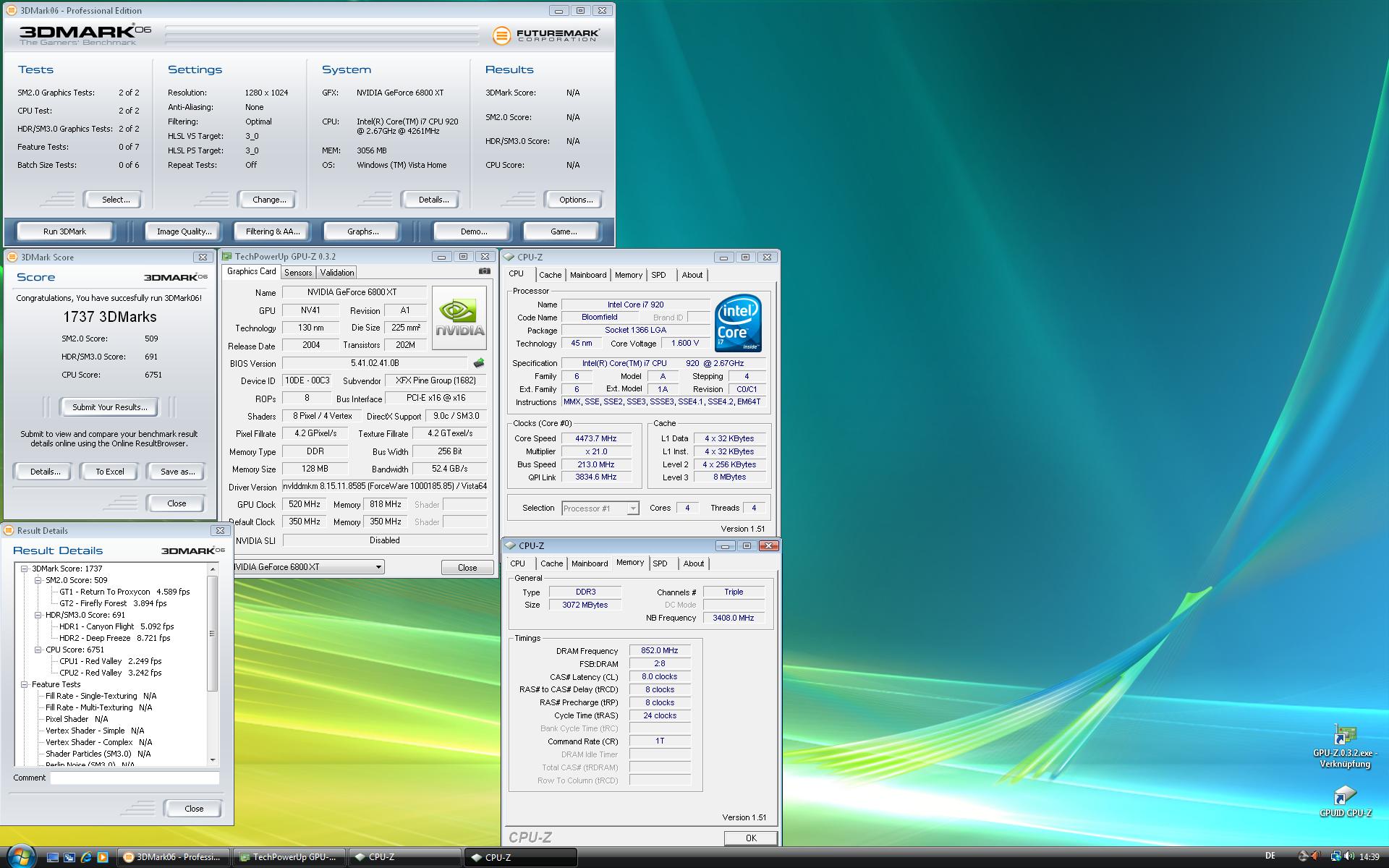
Task: Click Close in the Result Details window
Action: pos(194,809)
